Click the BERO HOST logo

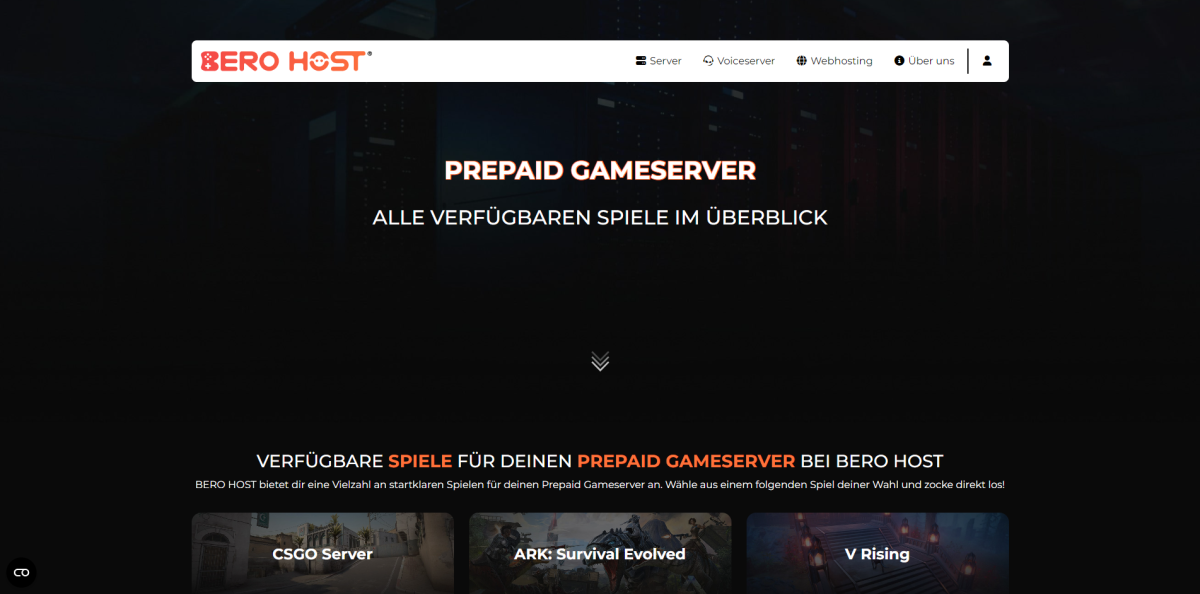click(286, 61)
